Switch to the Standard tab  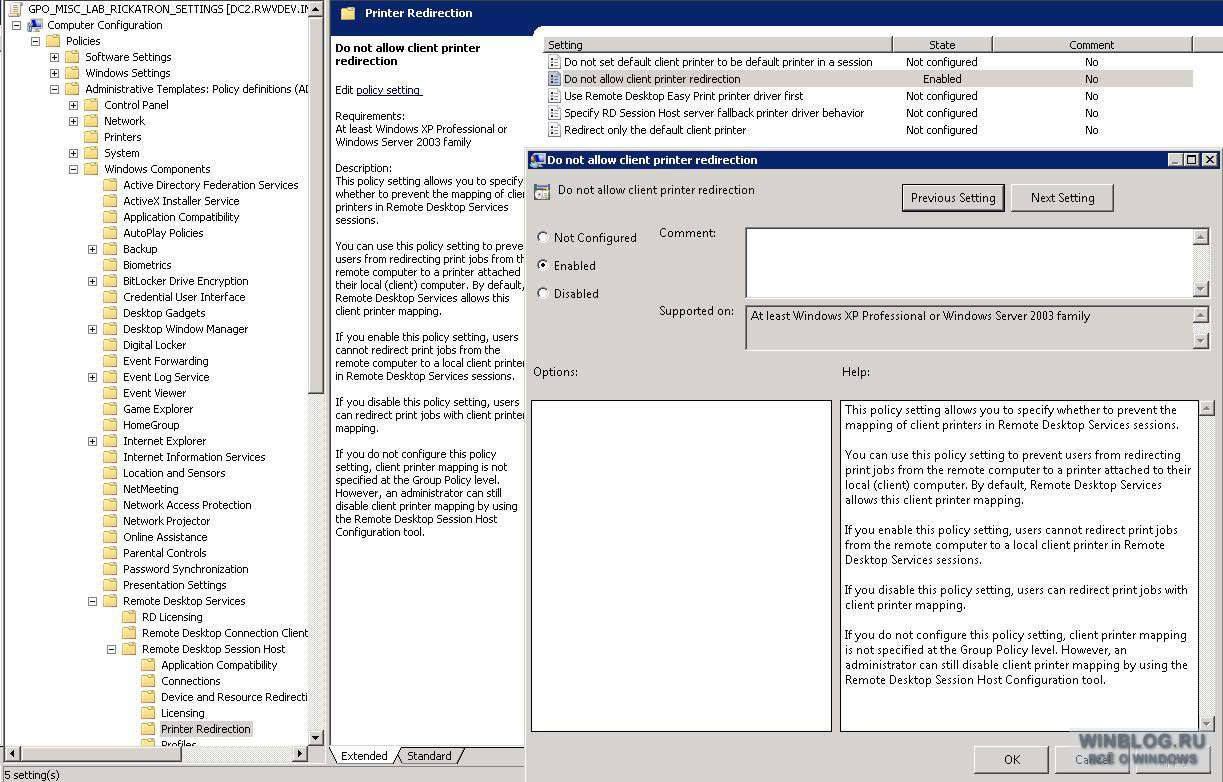click(429, 756)
